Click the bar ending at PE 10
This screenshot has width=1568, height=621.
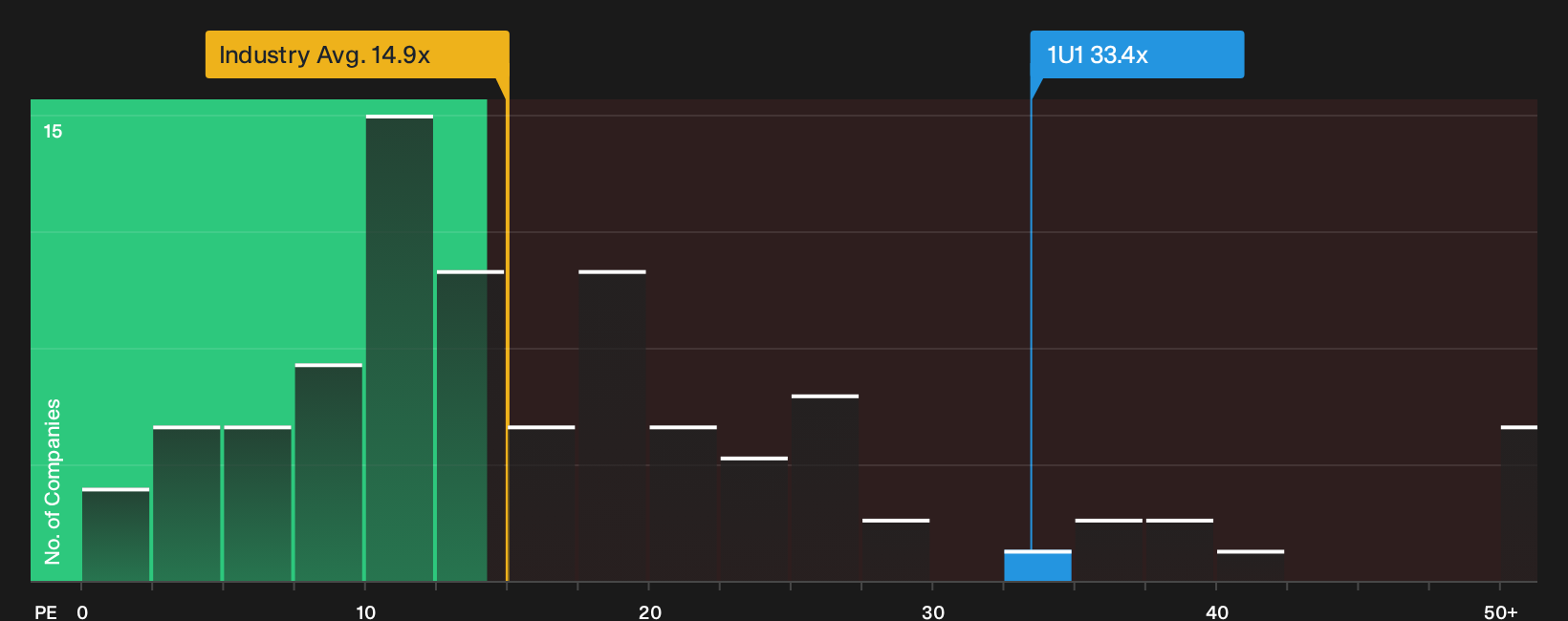coord(329,472)
